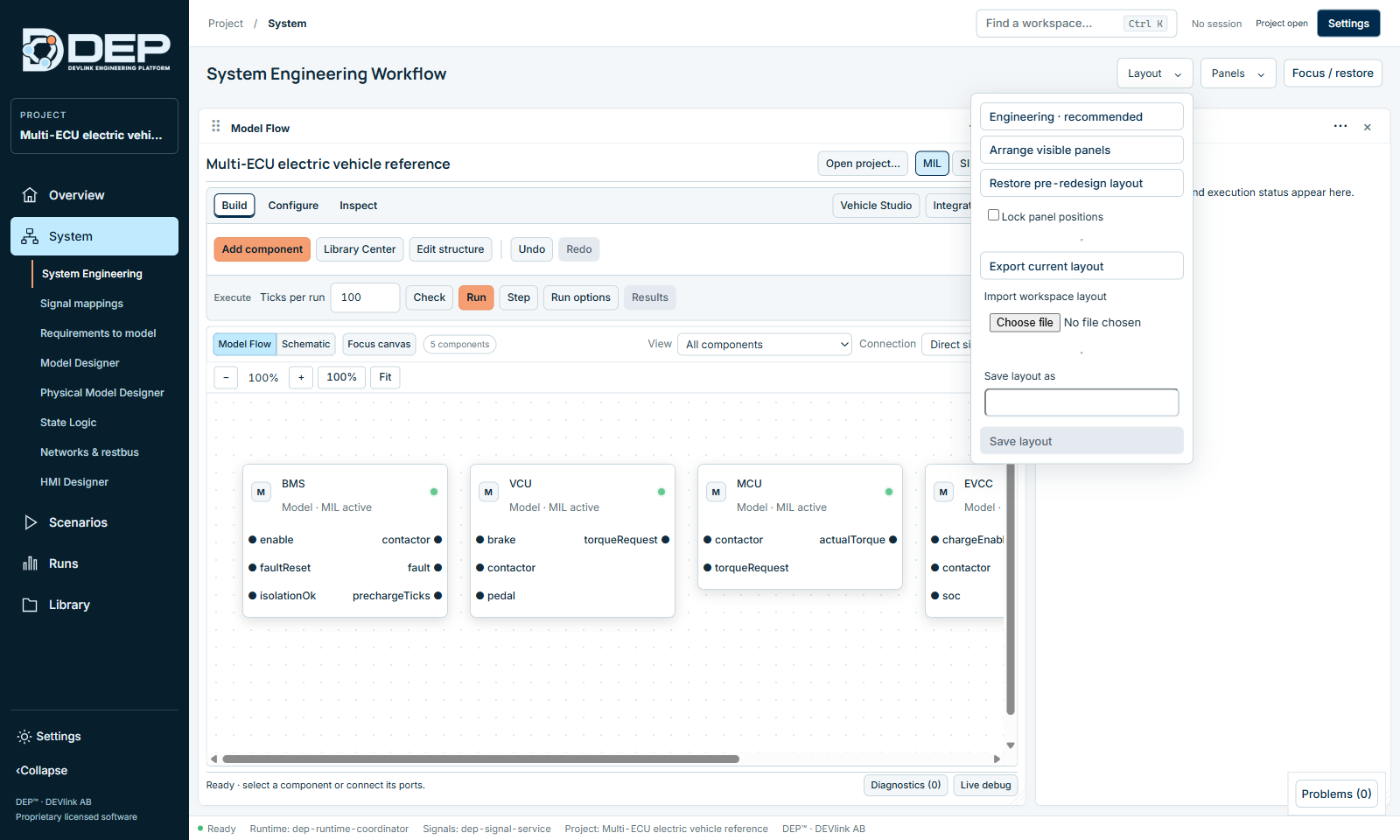Select the Build tab
Image resolution: width=1400 pixels, height=840 pixels.
click(234, 206)
